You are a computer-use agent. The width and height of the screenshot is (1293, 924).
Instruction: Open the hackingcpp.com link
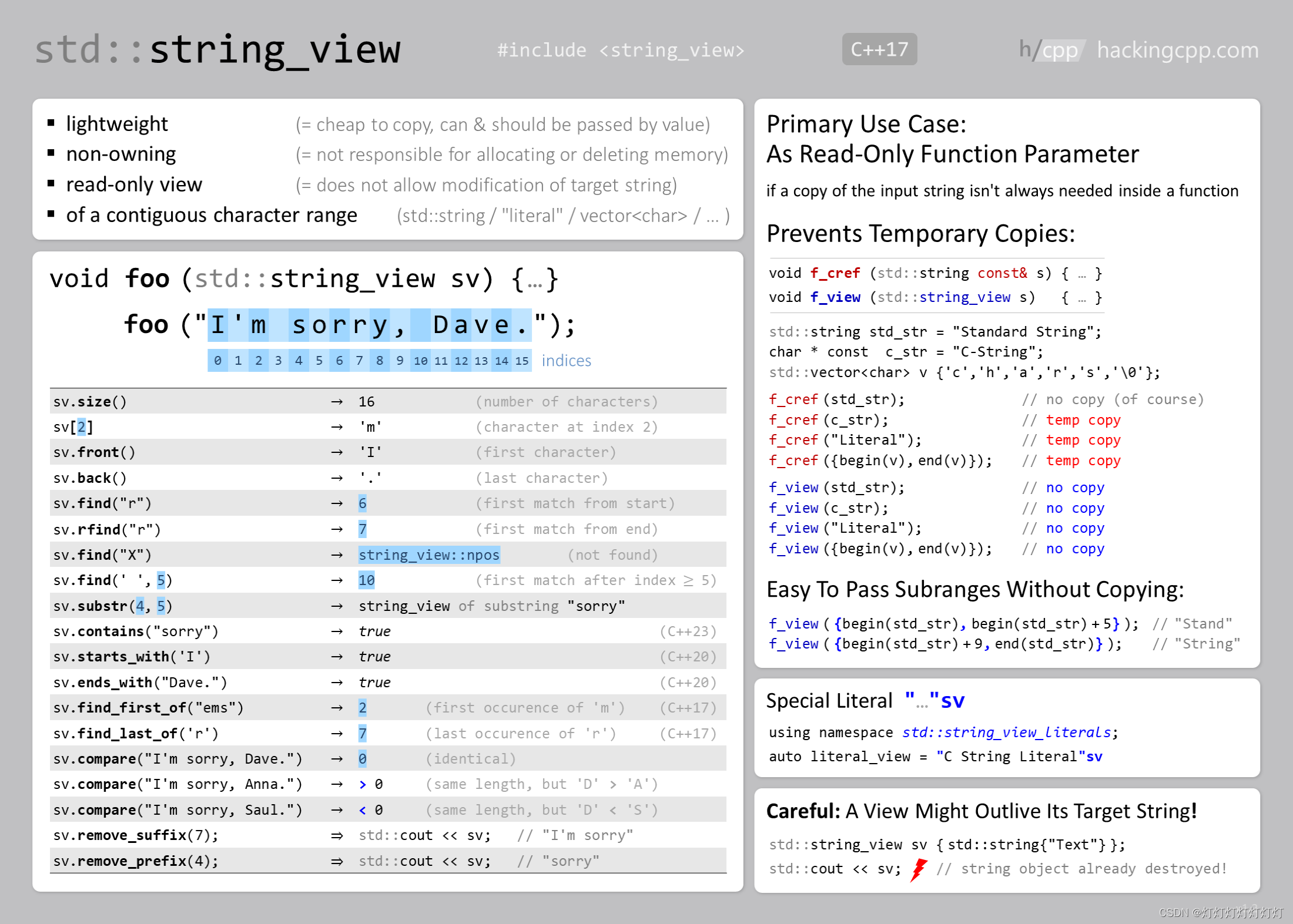[1177, 50]
